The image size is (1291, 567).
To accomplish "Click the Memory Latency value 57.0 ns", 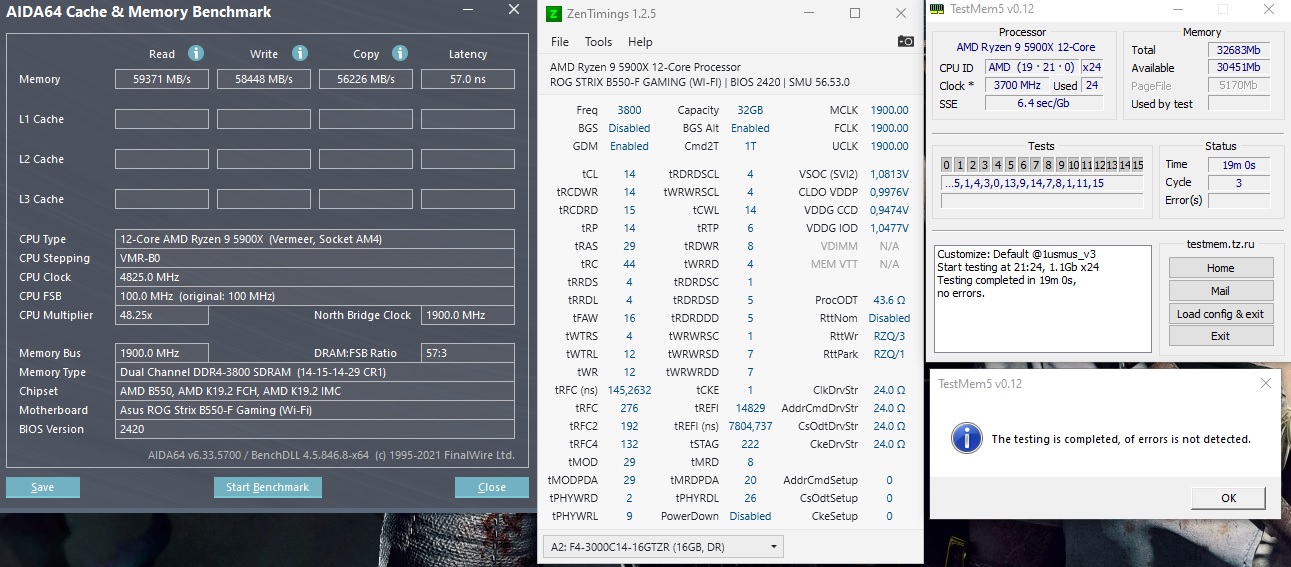I will point(468,79).
